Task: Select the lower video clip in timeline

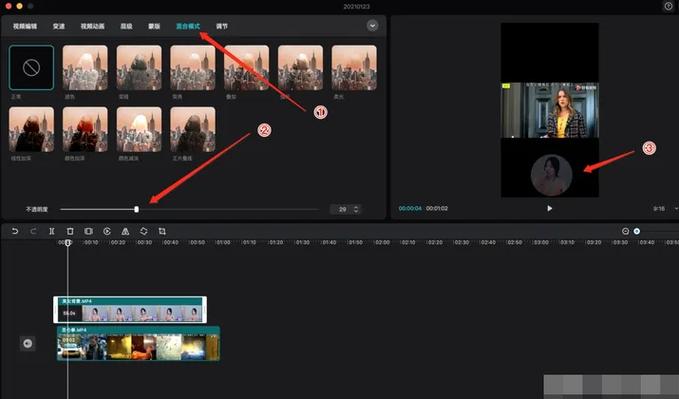Action: [x=138, y=344]
